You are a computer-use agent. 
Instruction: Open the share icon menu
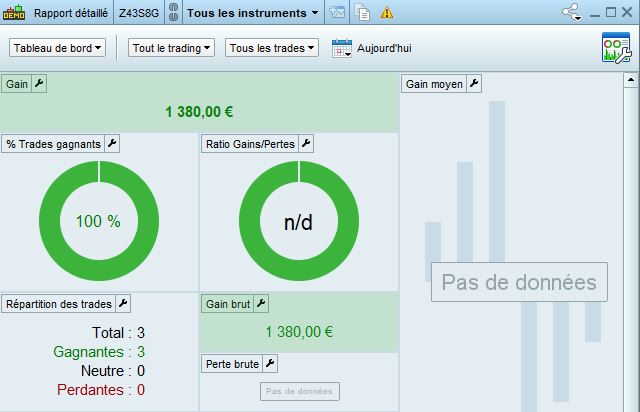(572, 12)
